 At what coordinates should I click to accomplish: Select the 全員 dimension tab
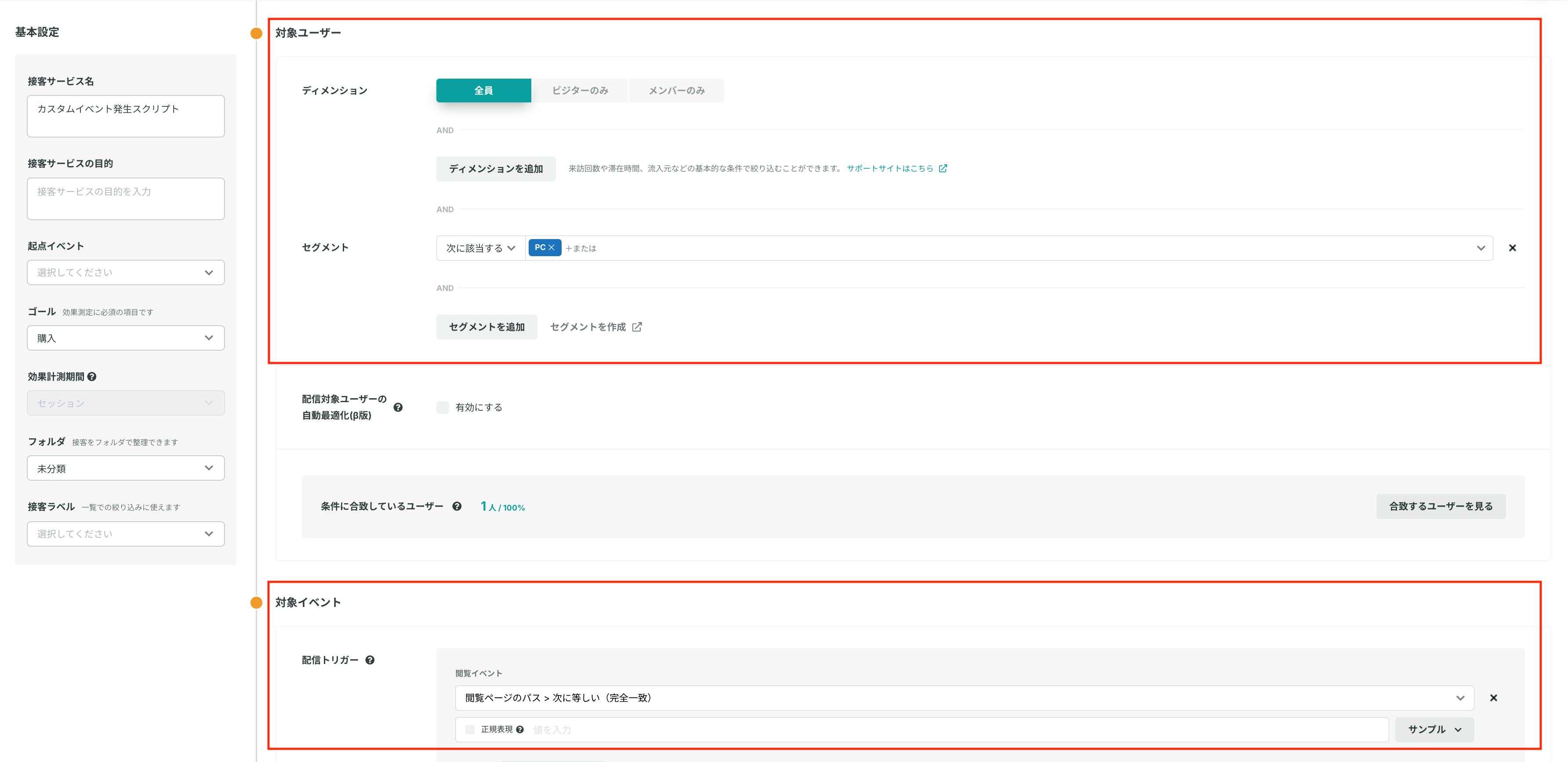point(483,91)
